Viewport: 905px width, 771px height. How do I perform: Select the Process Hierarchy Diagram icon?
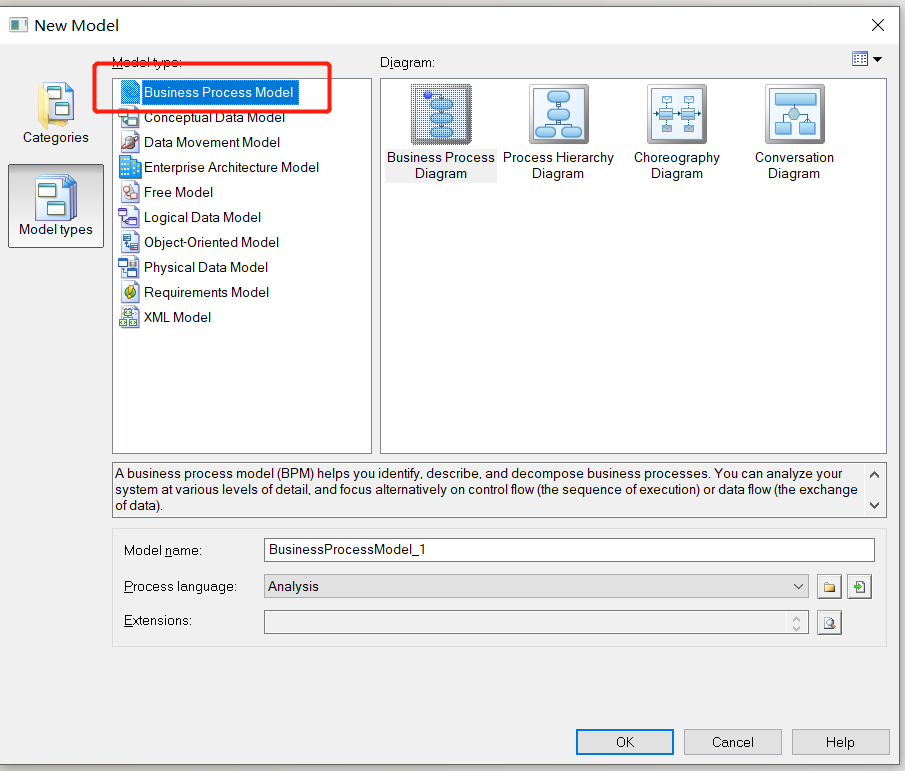[558, 114]
